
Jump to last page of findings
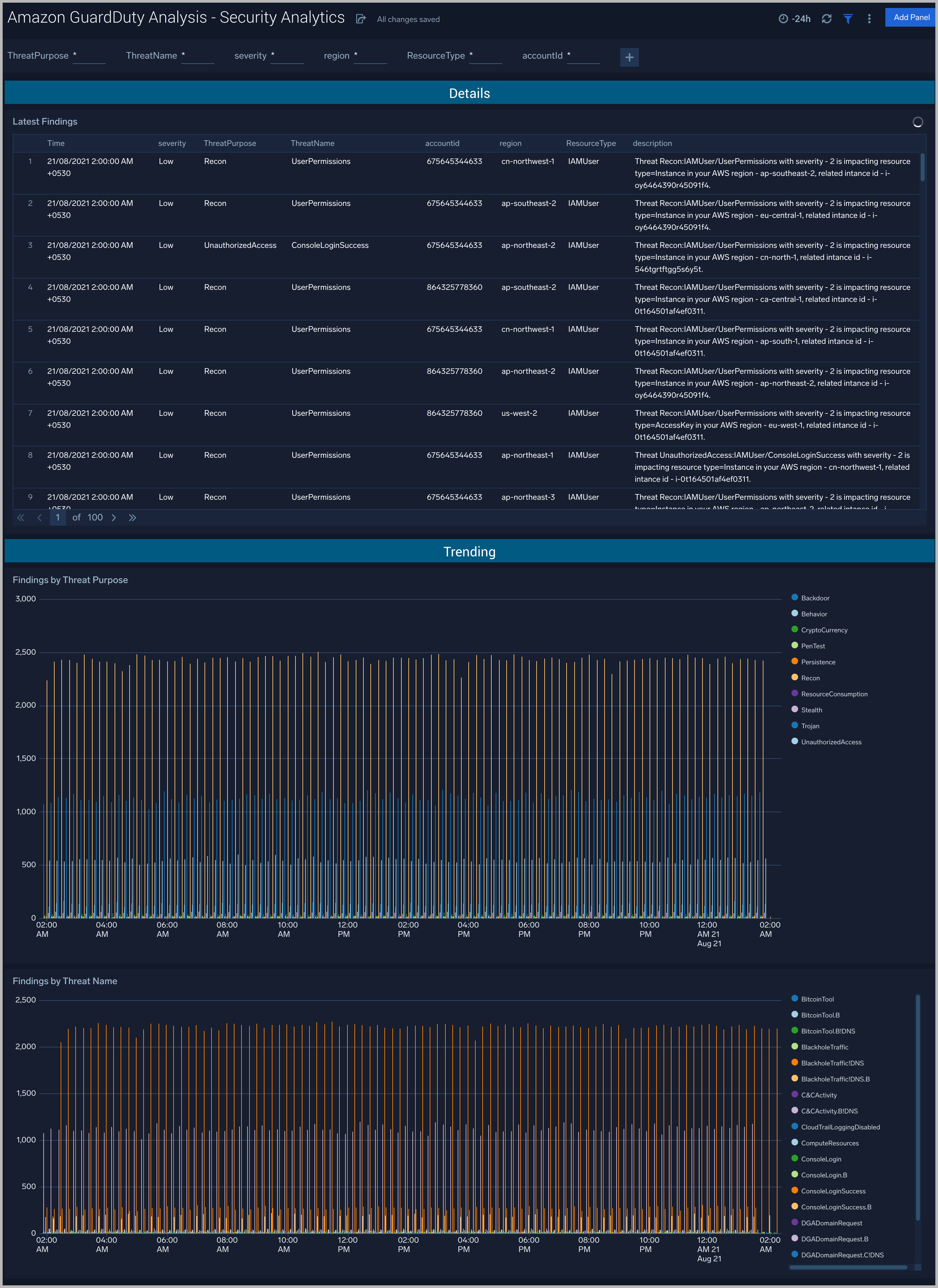(132, 517)
